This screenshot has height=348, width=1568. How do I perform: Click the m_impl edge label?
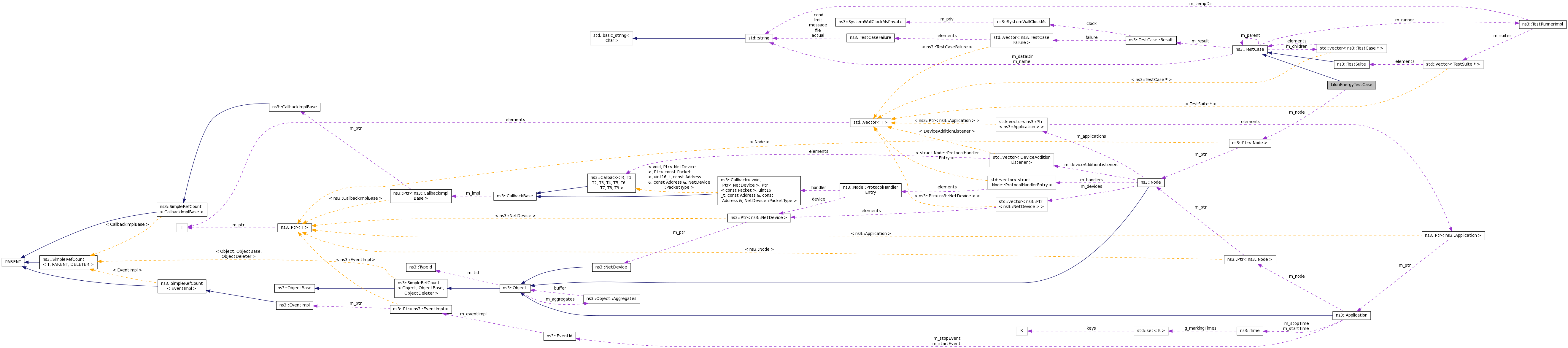[473, 193]
